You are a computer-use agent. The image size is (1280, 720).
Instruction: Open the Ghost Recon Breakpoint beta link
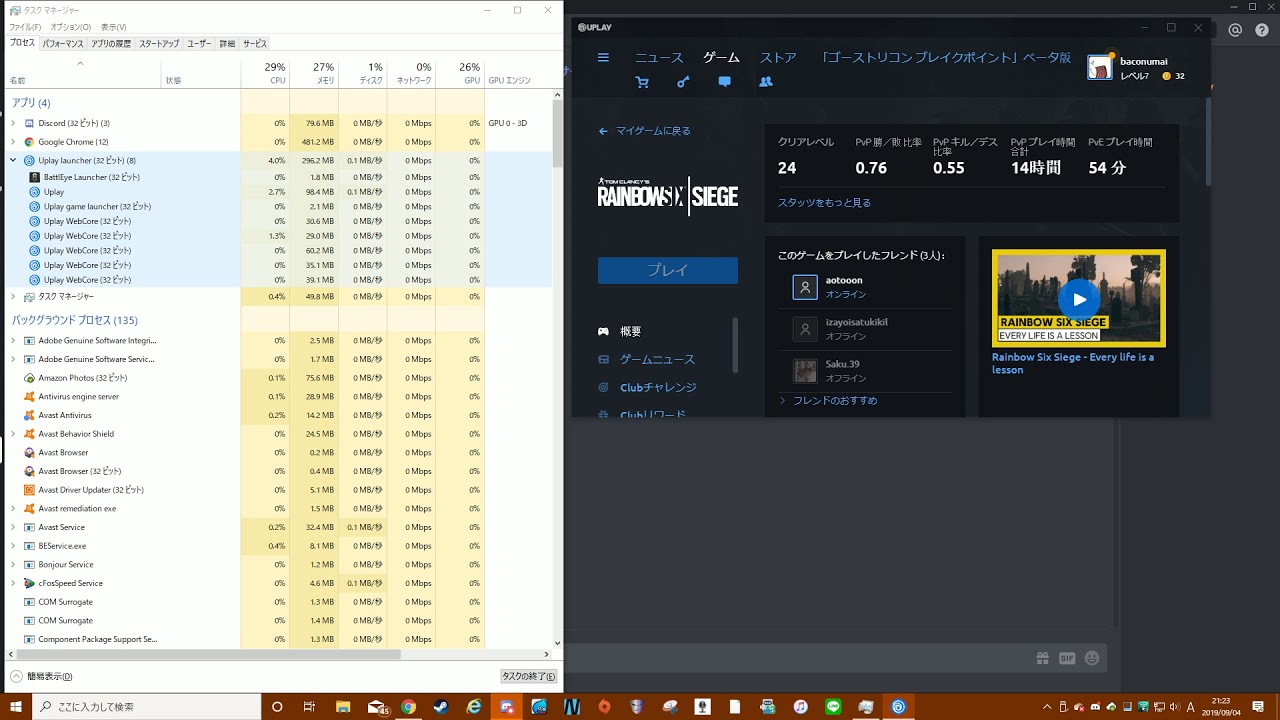946,58
